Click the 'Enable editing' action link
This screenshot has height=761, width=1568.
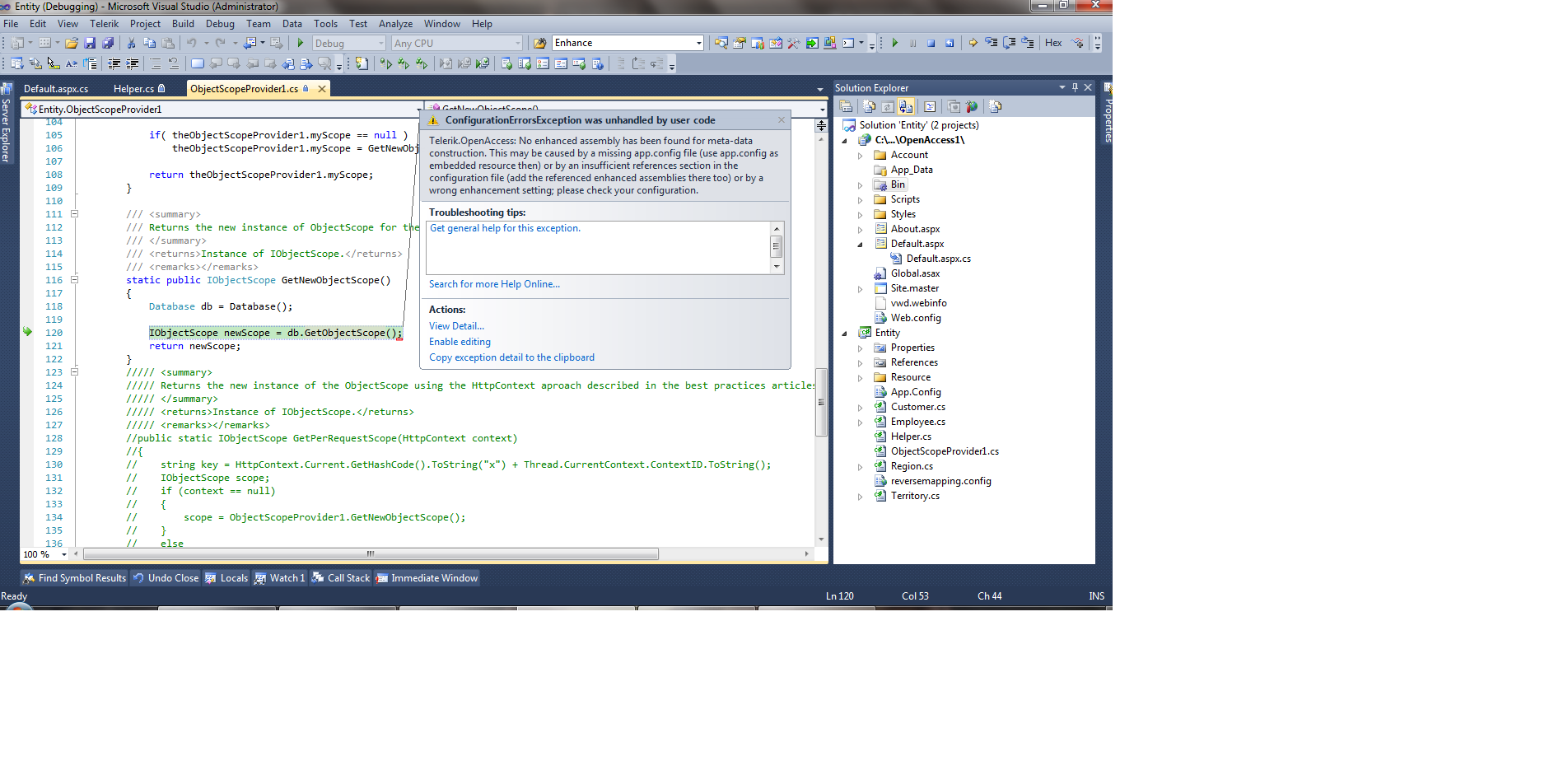click(x=460, y=342)
